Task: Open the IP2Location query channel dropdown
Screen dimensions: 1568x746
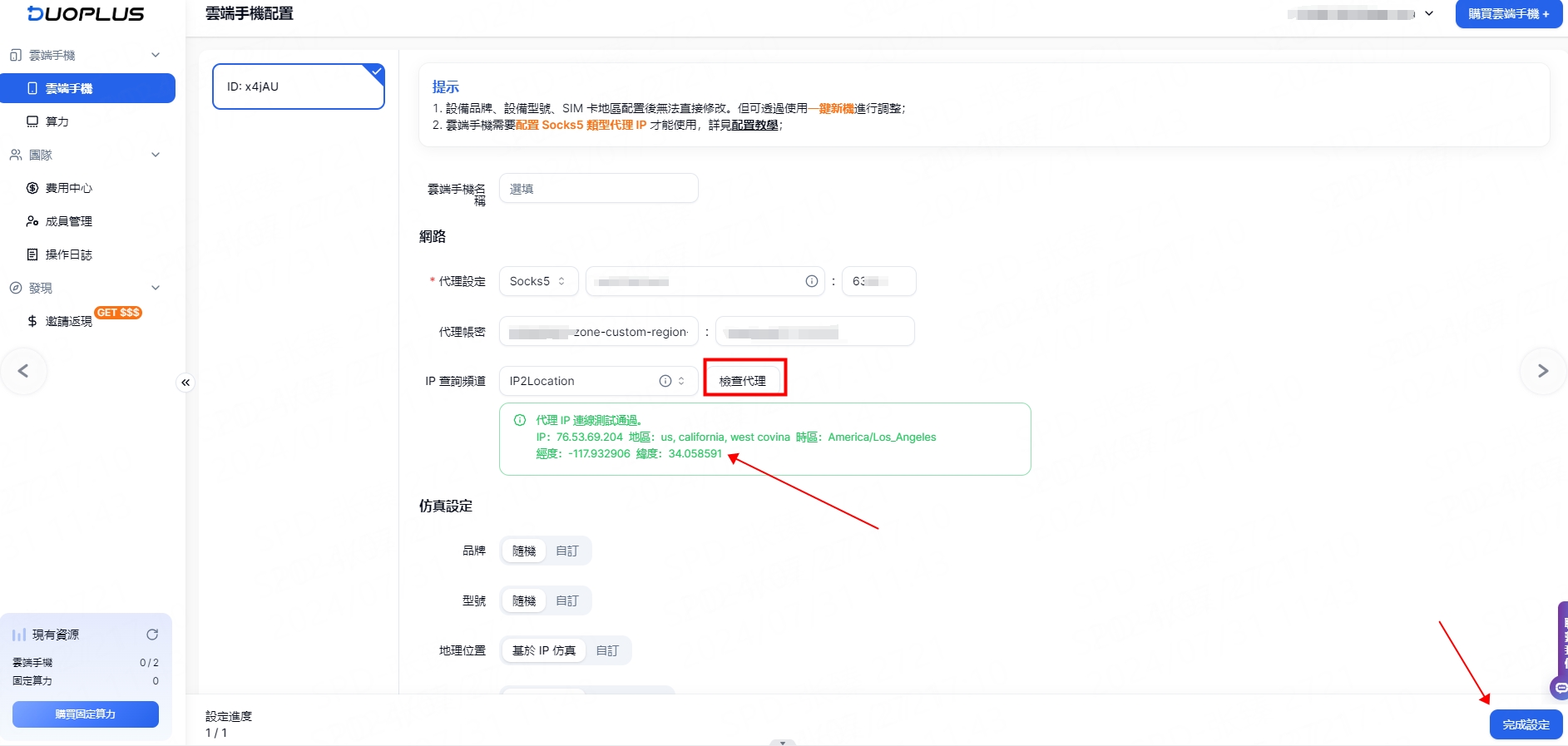Action: pos(597,381)
